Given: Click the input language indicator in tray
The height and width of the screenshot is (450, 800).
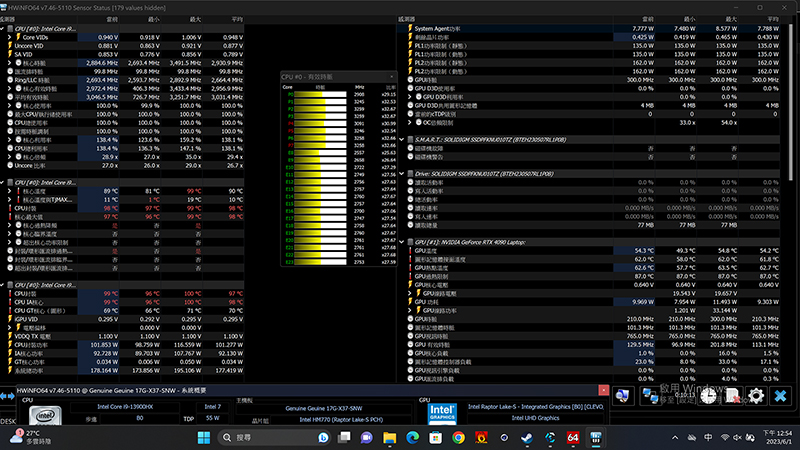Looking at the screenshot, I should 708,438.
